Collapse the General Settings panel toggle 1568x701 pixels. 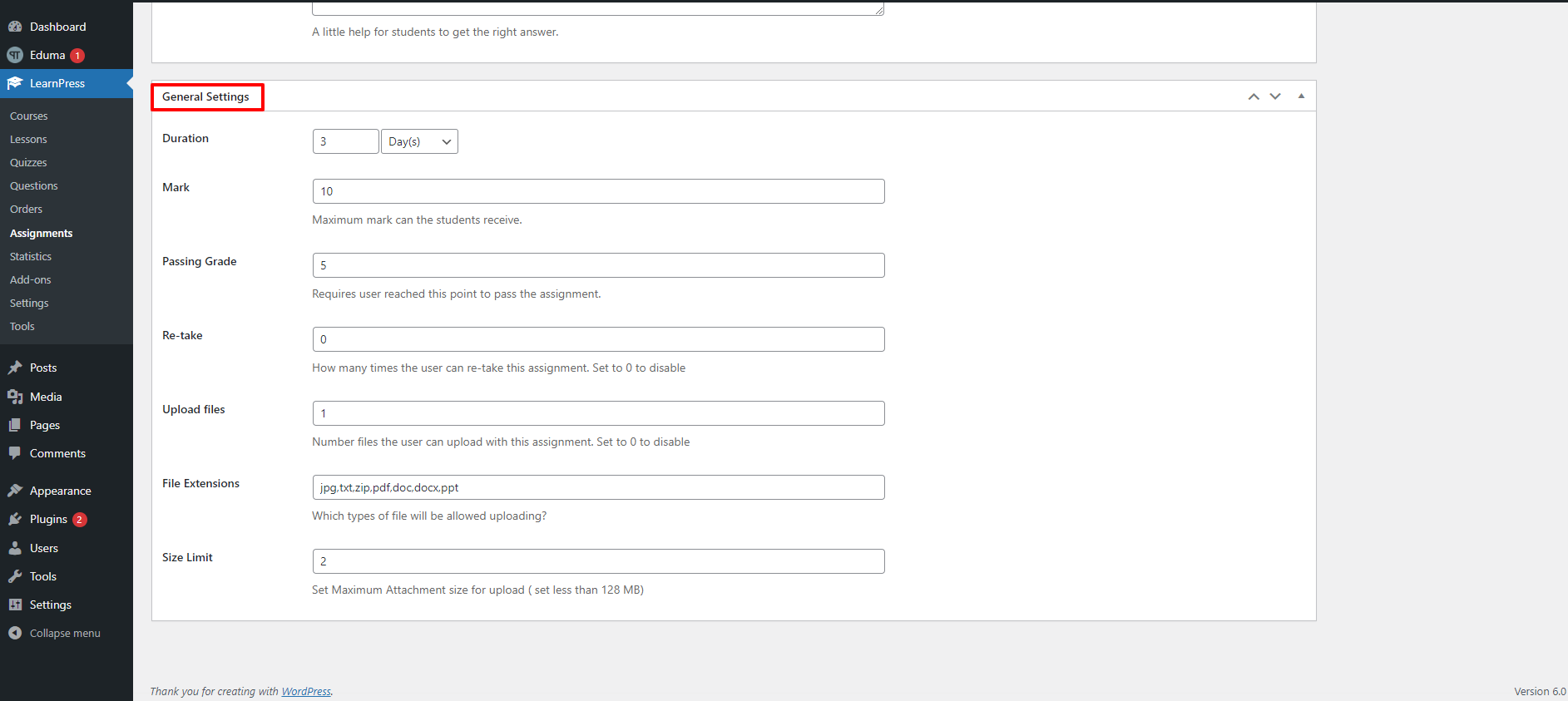point(1301,96)
